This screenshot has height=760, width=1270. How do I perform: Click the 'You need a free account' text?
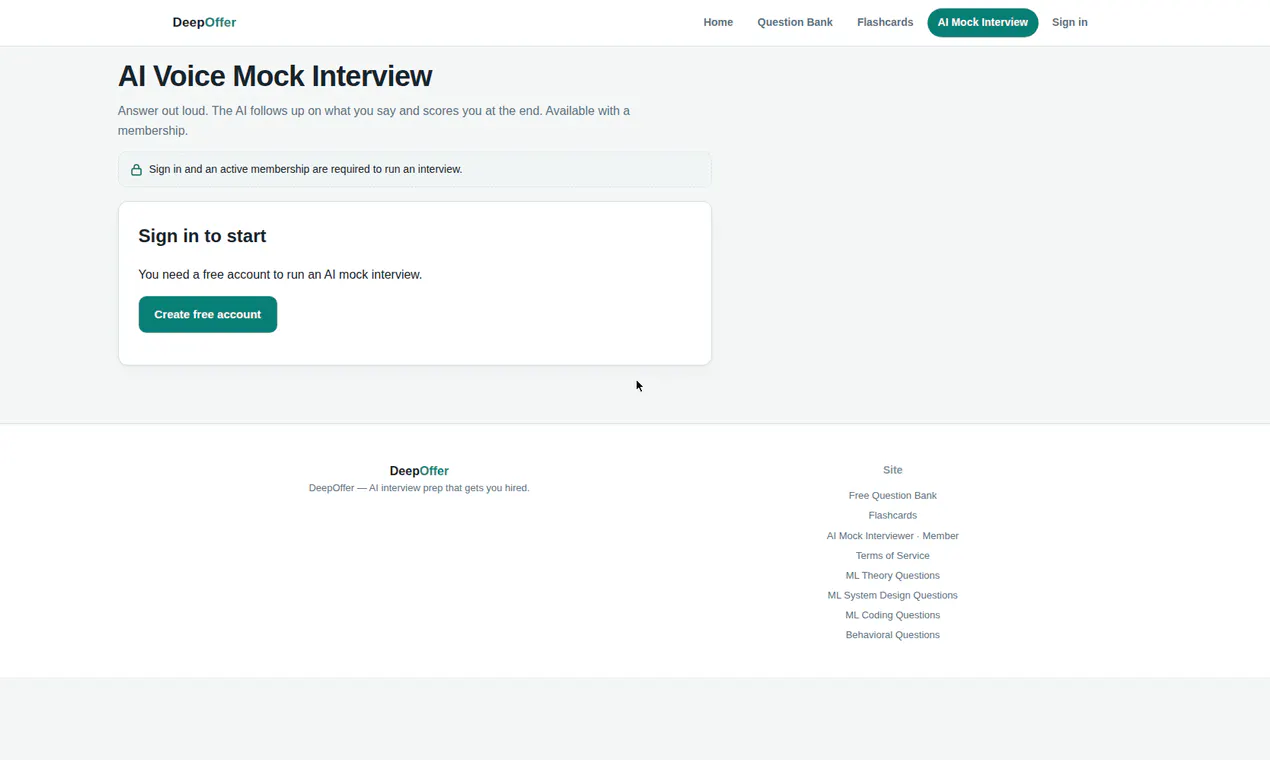pos(280,274)
